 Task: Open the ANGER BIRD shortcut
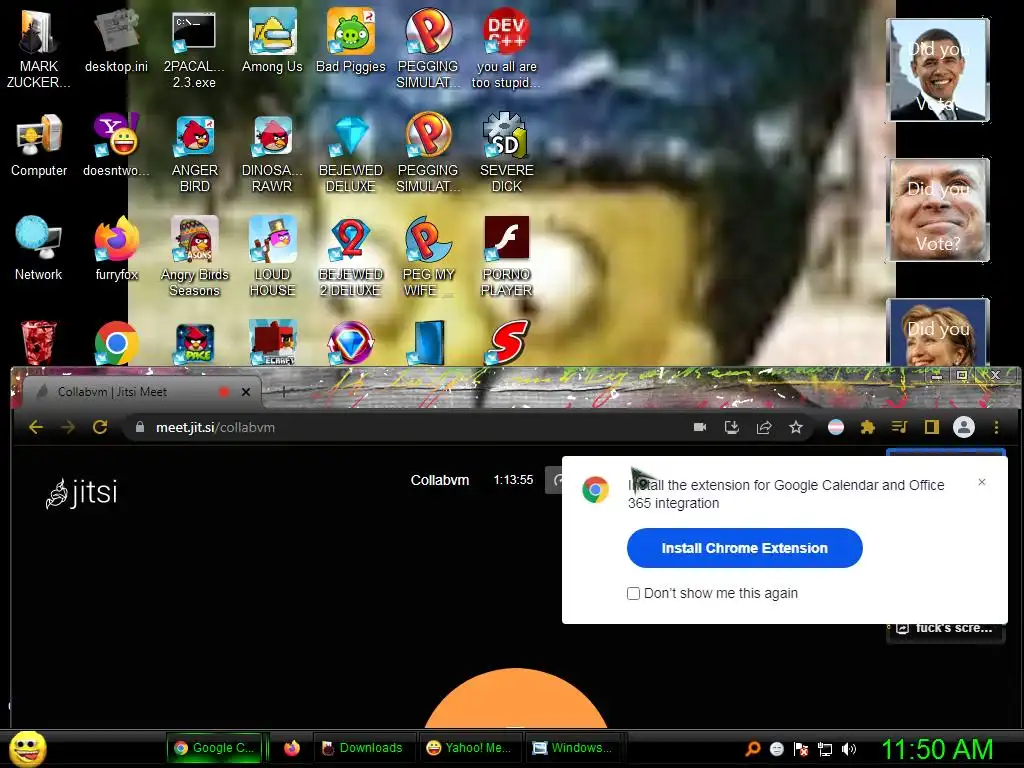pyautogui.click(x=195, y=153)
